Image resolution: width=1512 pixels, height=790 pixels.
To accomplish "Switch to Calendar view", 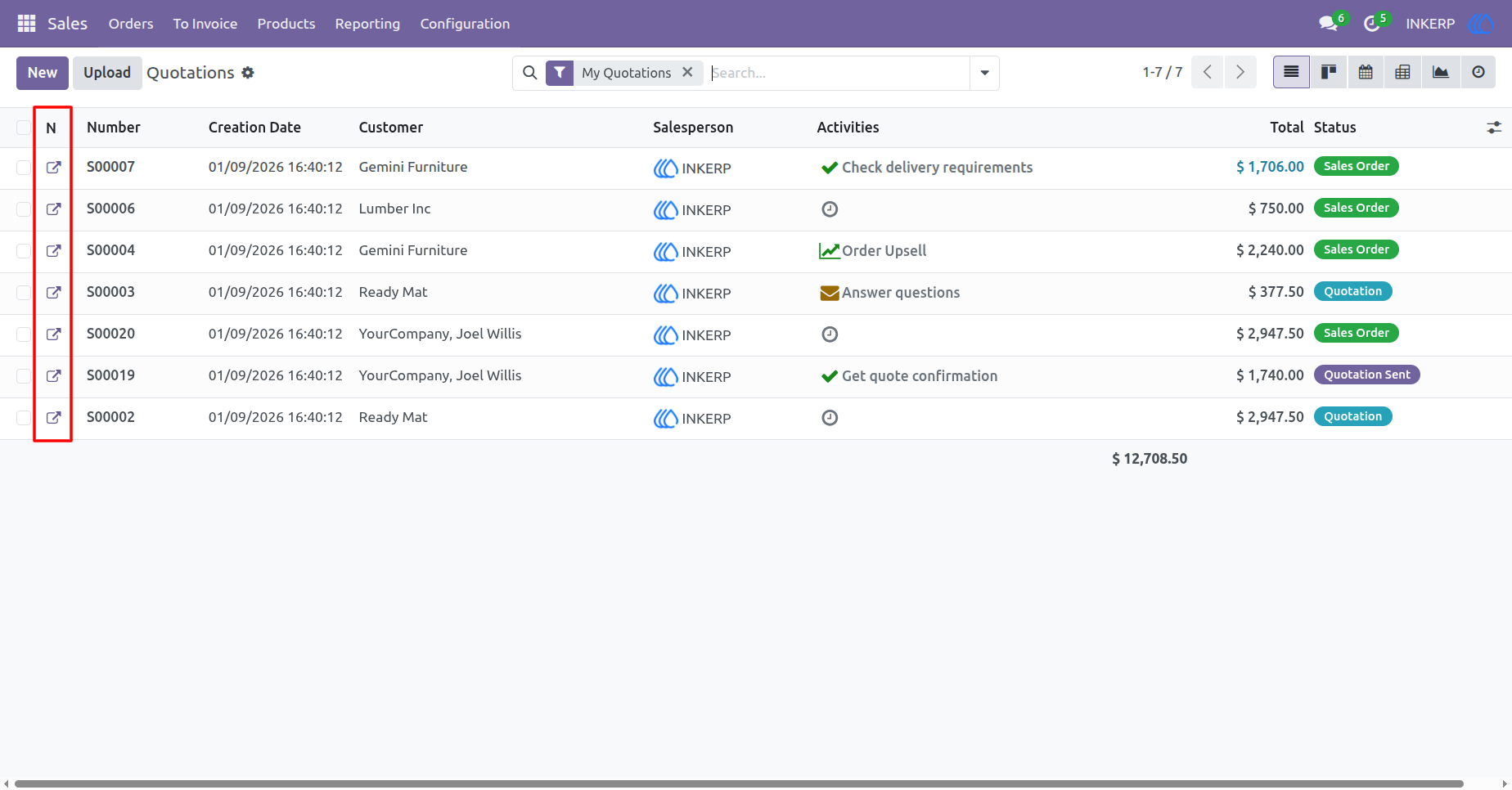I will [1366, 72].
